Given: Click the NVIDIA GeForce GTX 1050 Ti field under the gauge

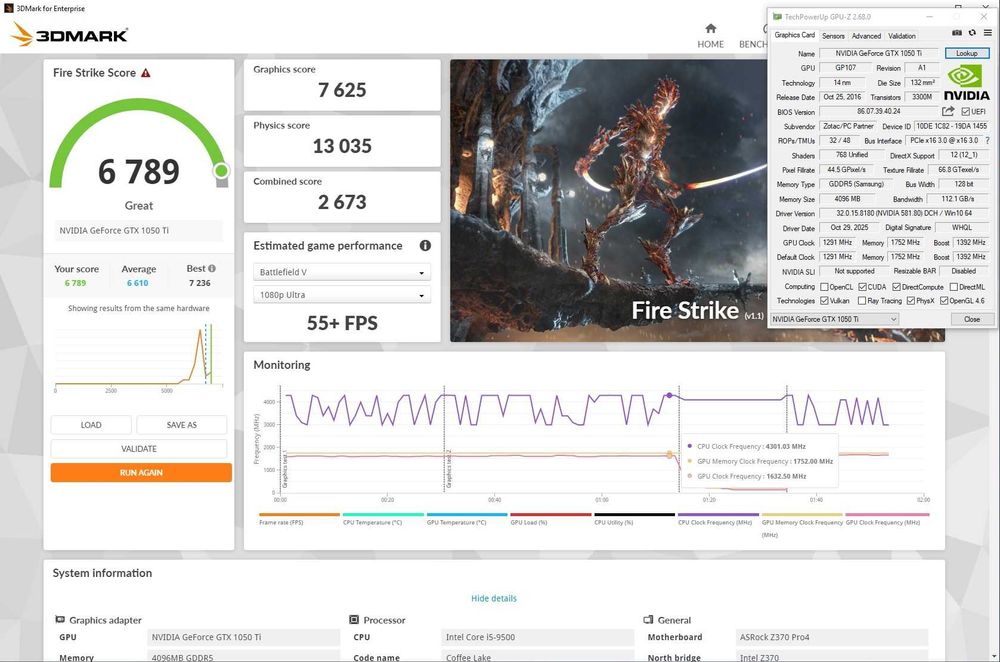Looking at the screenshot, I should tap(138, 230).
